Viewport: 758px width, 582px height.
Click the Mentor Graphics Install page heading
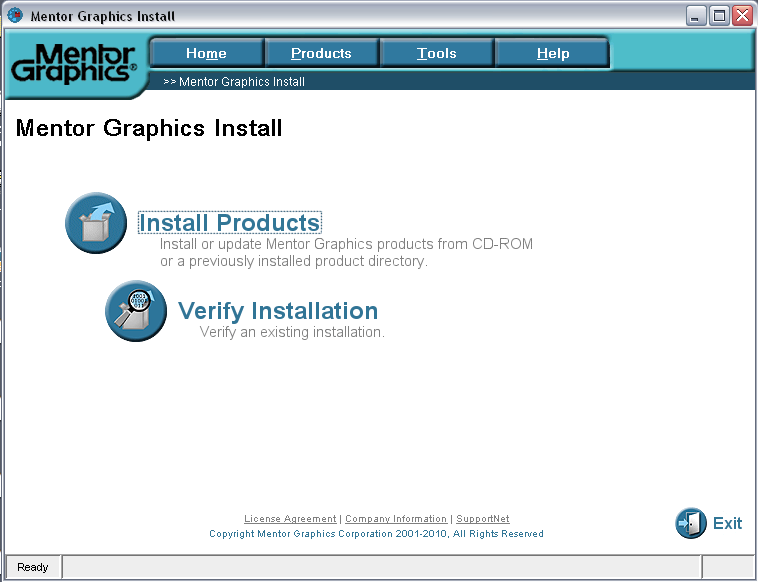[149, 128]
